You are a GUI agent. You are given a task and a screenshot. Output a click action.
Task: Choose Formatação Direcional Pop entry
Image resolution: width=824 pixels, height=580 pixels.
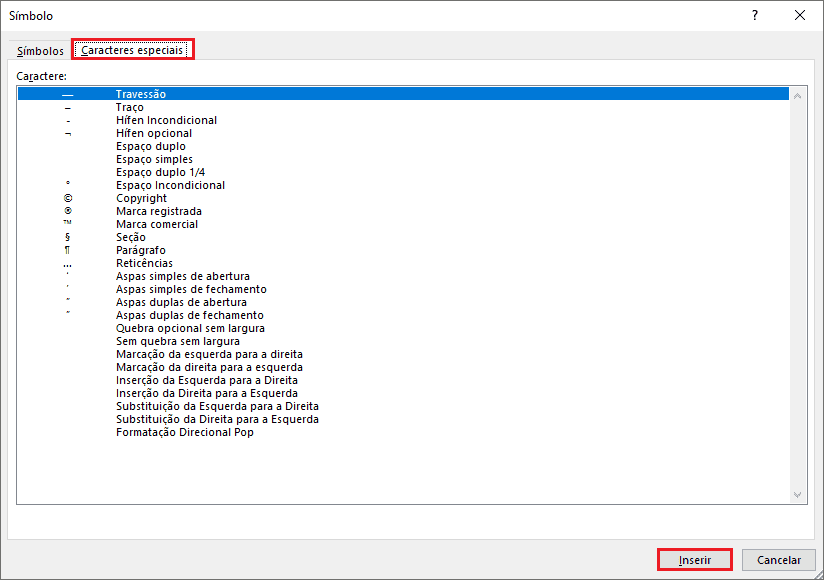(x=403, y=432)
